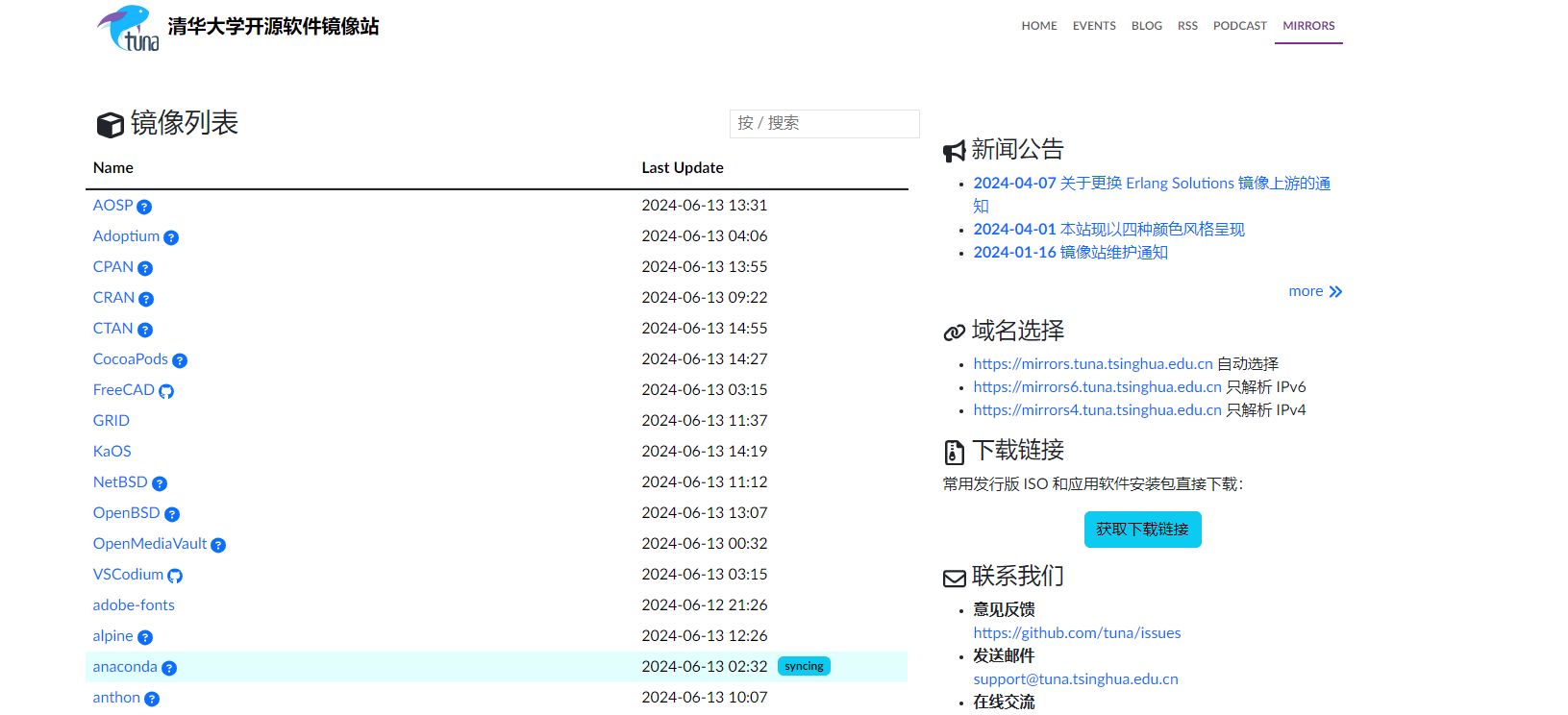Open the anaconda mirror link
The height and width of the screenshot is (715, 1568).
(x=125, y=666)
